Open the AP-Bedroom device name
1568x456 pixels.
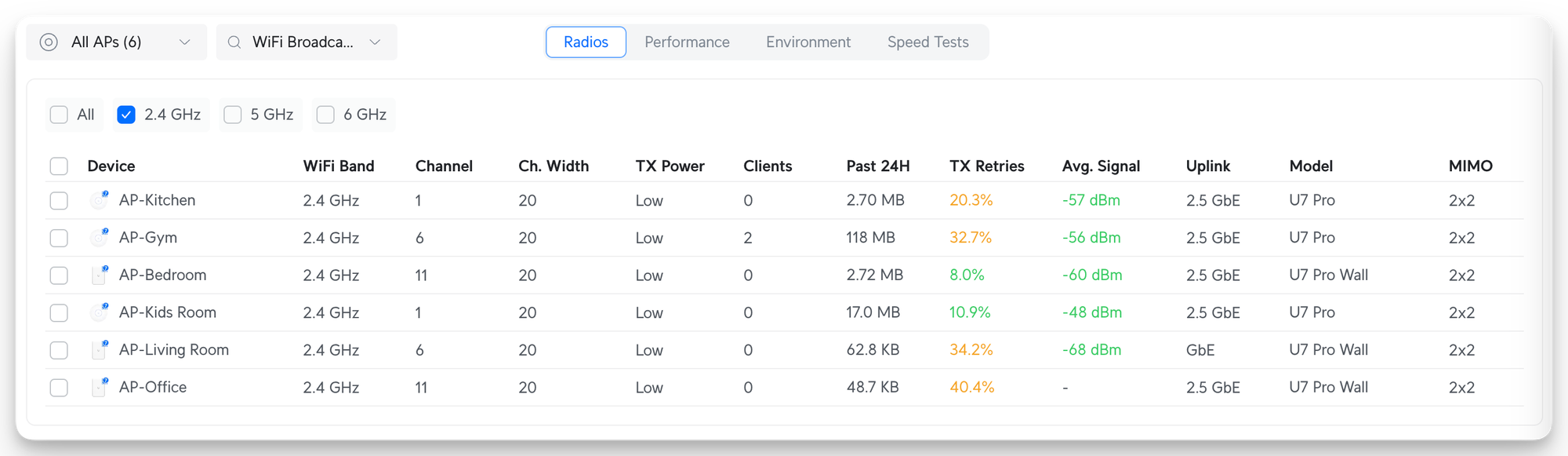pyautogui.click(x=162, y=275)
